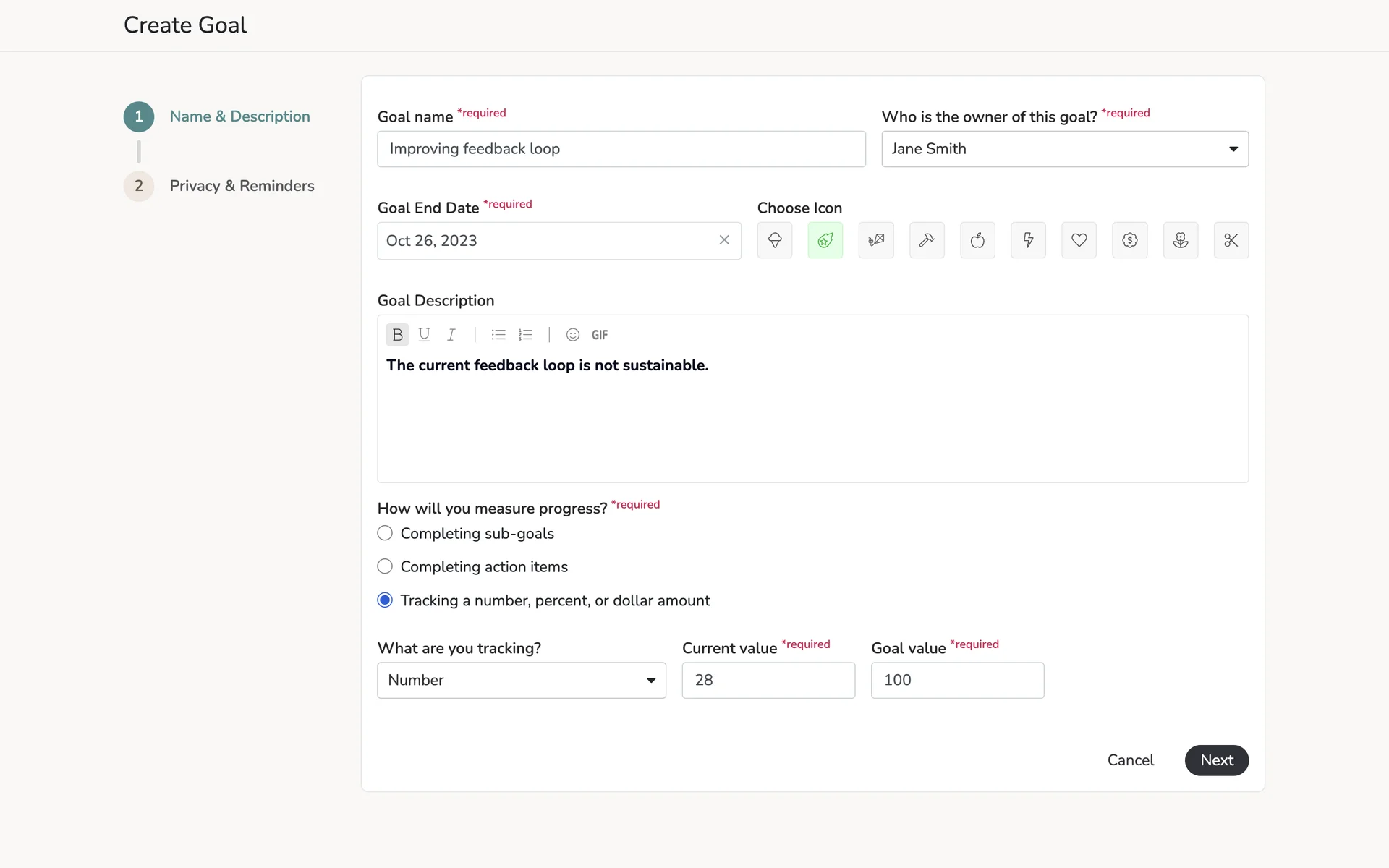The height and width of the screenshot is (868, 1389).
Task: Open the goal owner dropdown
Action: 1064,149
